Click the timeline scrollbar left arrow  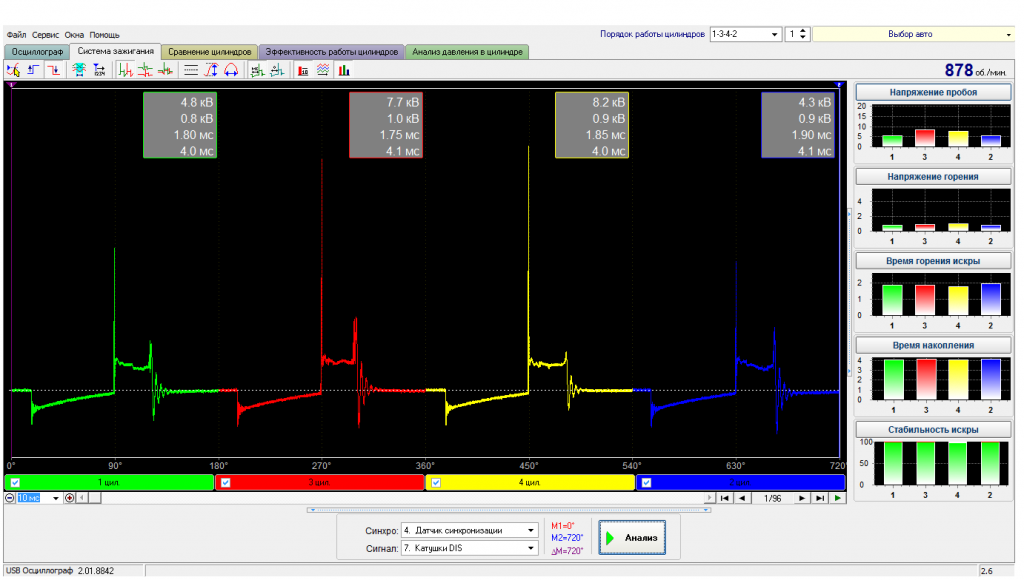click(x=82, y=498)
